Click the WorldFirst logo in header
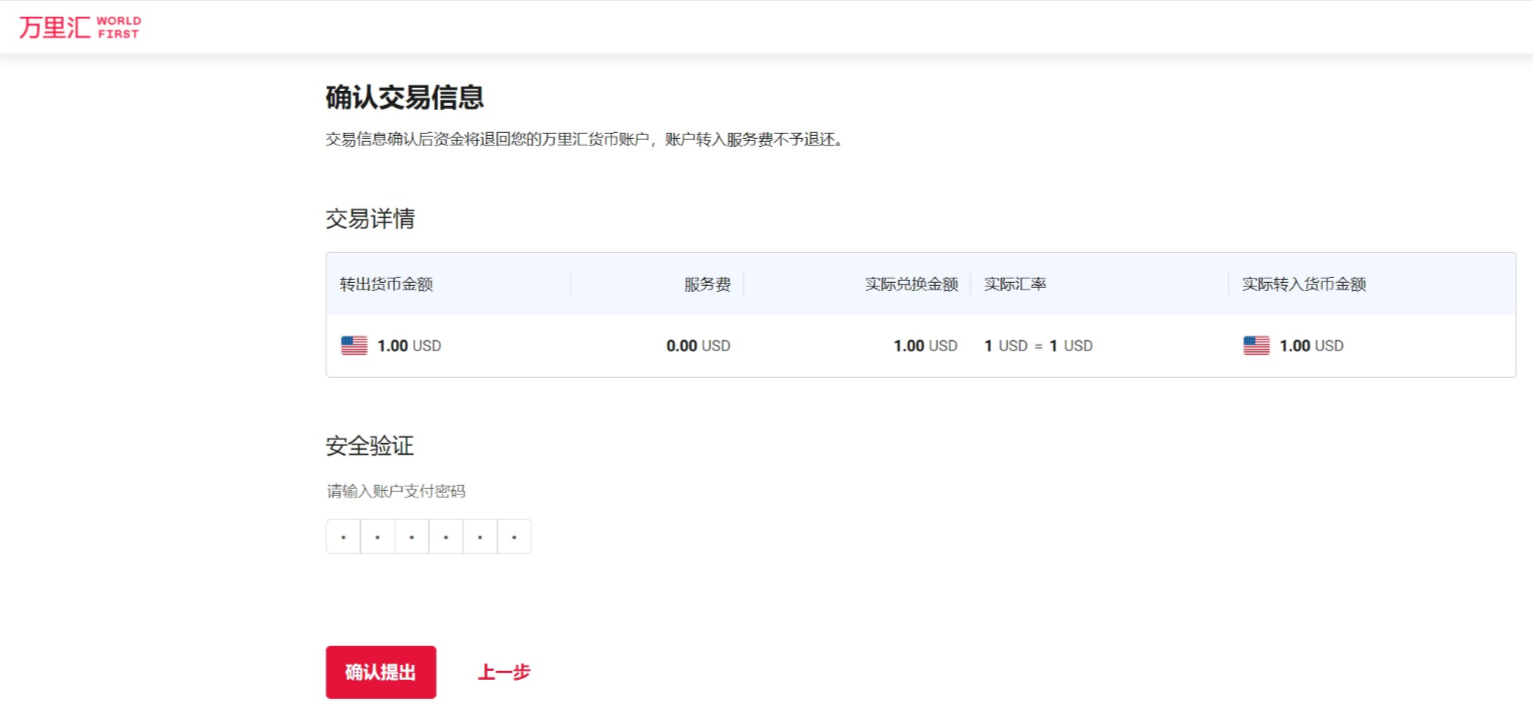 (x=80, y=27)
